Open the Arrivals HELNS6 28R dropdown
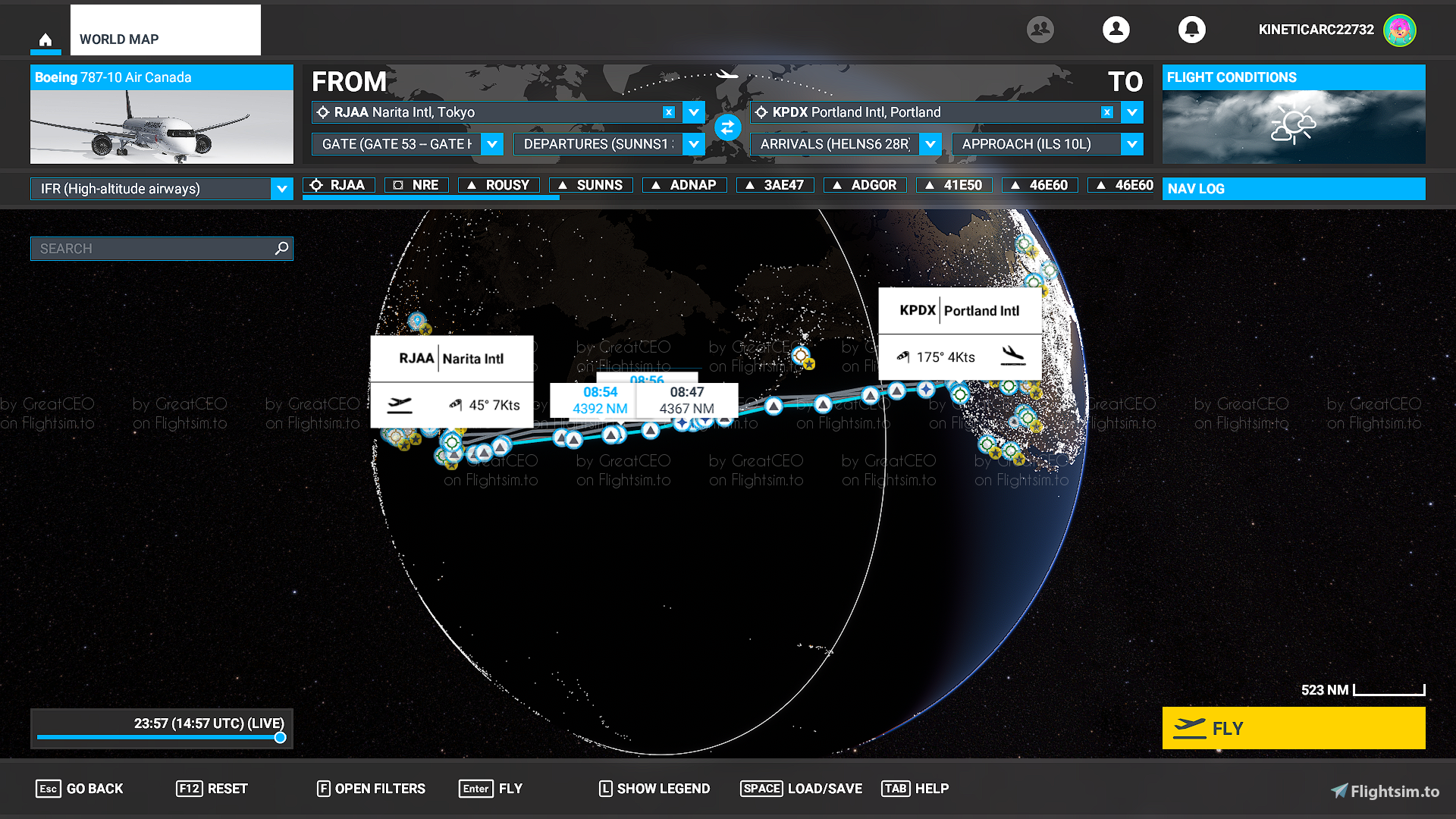Image resolution: width=1456 pixels, height=819 pixels. tap(930, 144)
